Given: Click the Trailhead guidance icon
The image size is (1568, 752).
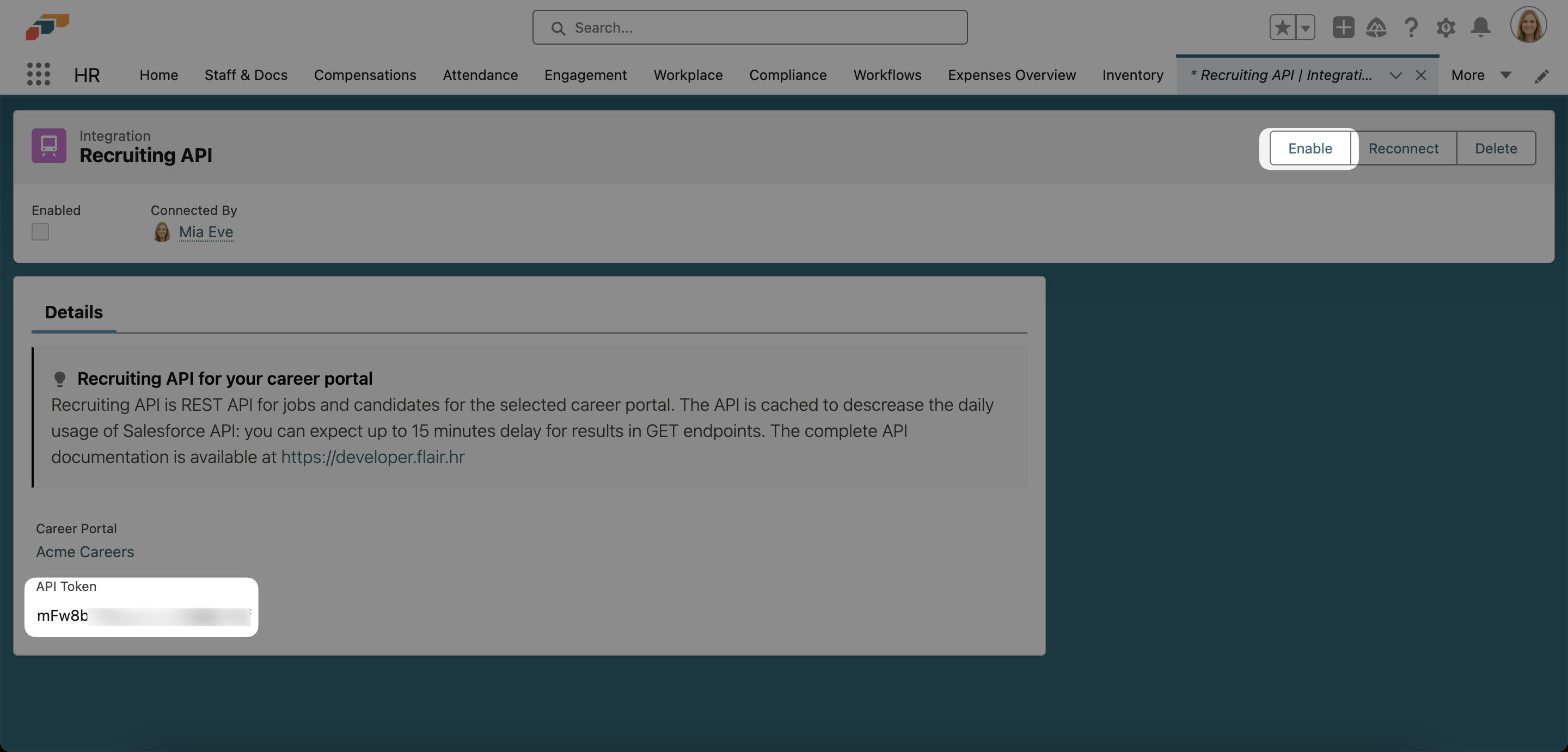Looking at the screenshot, I should pos(1376,27).
